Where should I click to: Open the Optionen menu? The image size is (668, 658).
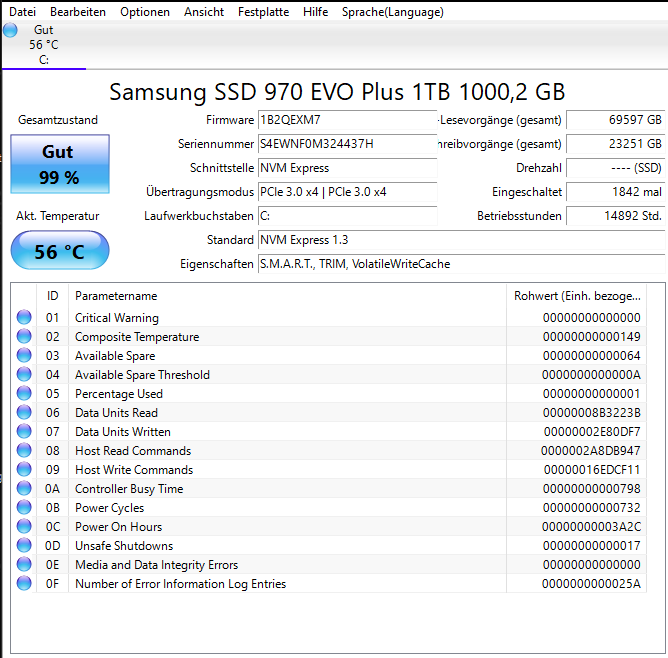(145, 12)
